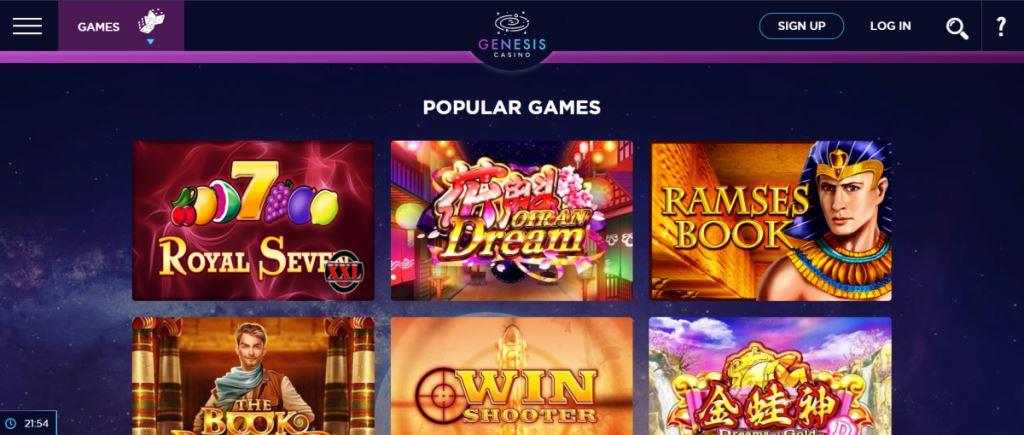This screenshot has height=435, width=1024.
Task: Click the Log In link
Action: point(890,26)
